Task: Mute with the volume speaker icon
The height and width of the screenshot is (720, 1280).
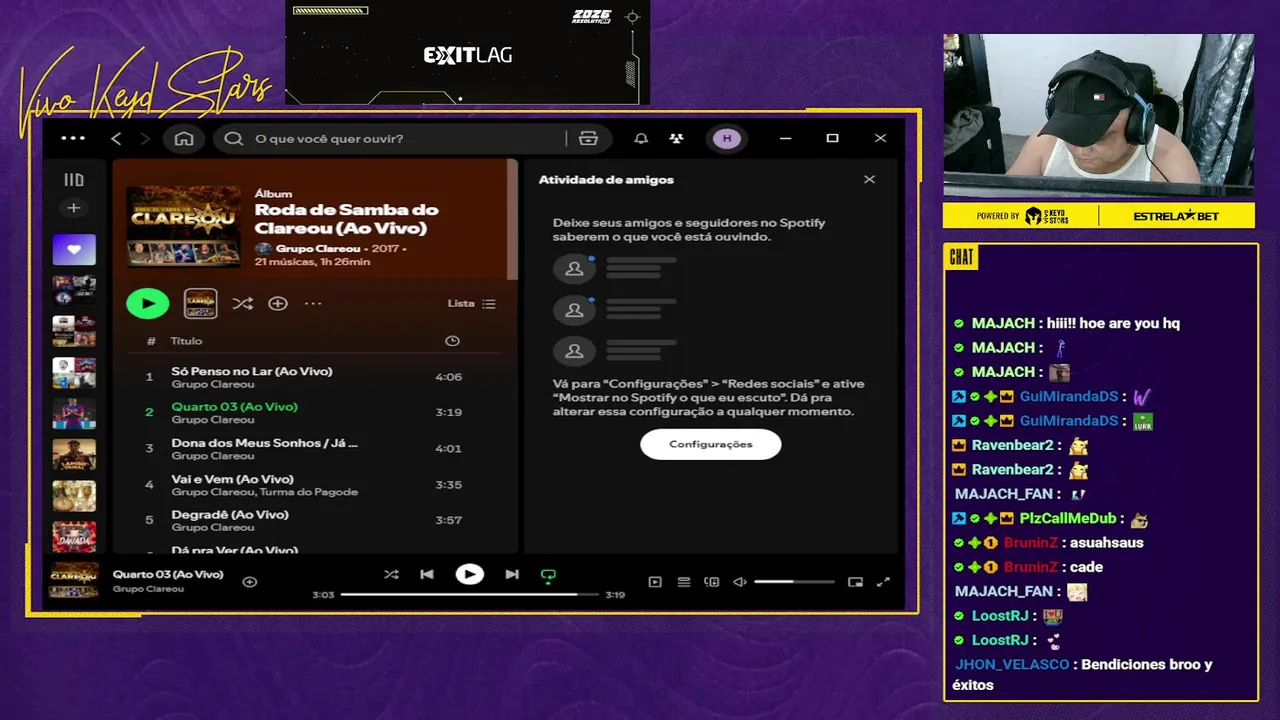Action: point(740,582)
